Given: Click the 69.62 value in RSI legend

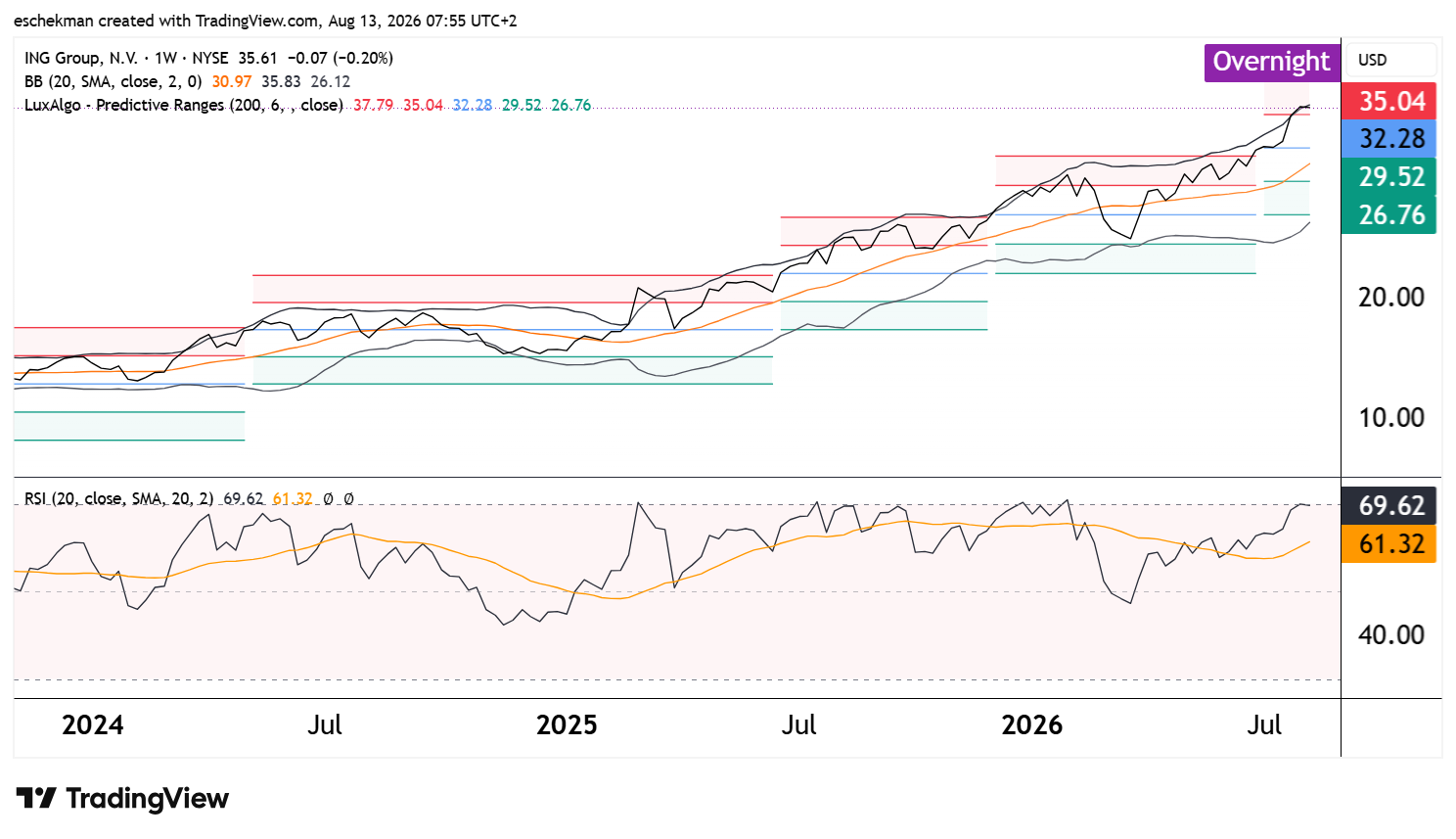Looking at the screenshot, I should click(243, 499).
